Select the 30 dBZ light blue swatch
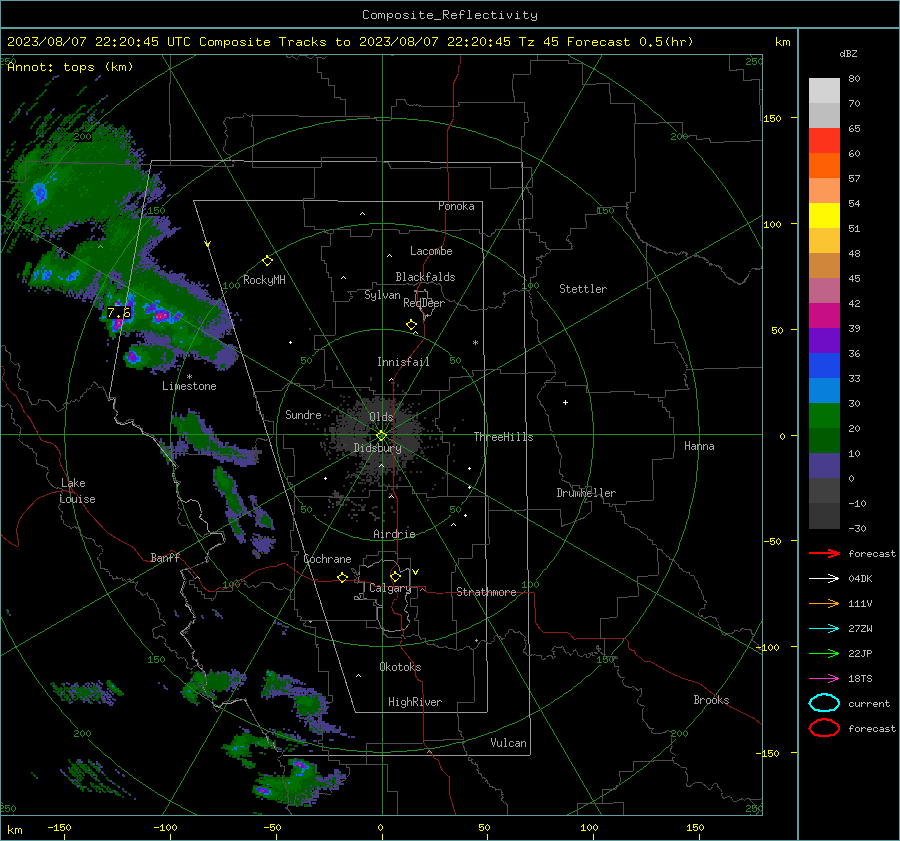The width and height of the screenshot is (900, 841). tap(824, 390)
